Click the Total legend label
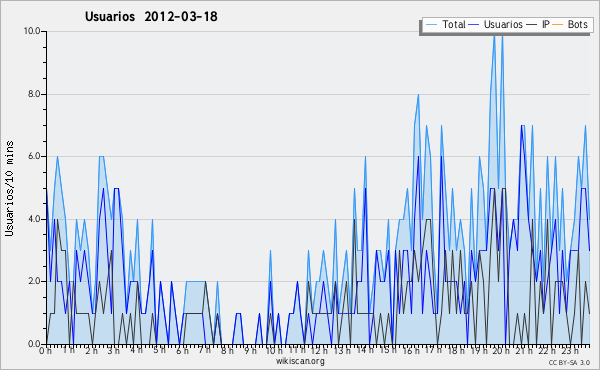This screenshot has width=600, height=370. point(453,24)
